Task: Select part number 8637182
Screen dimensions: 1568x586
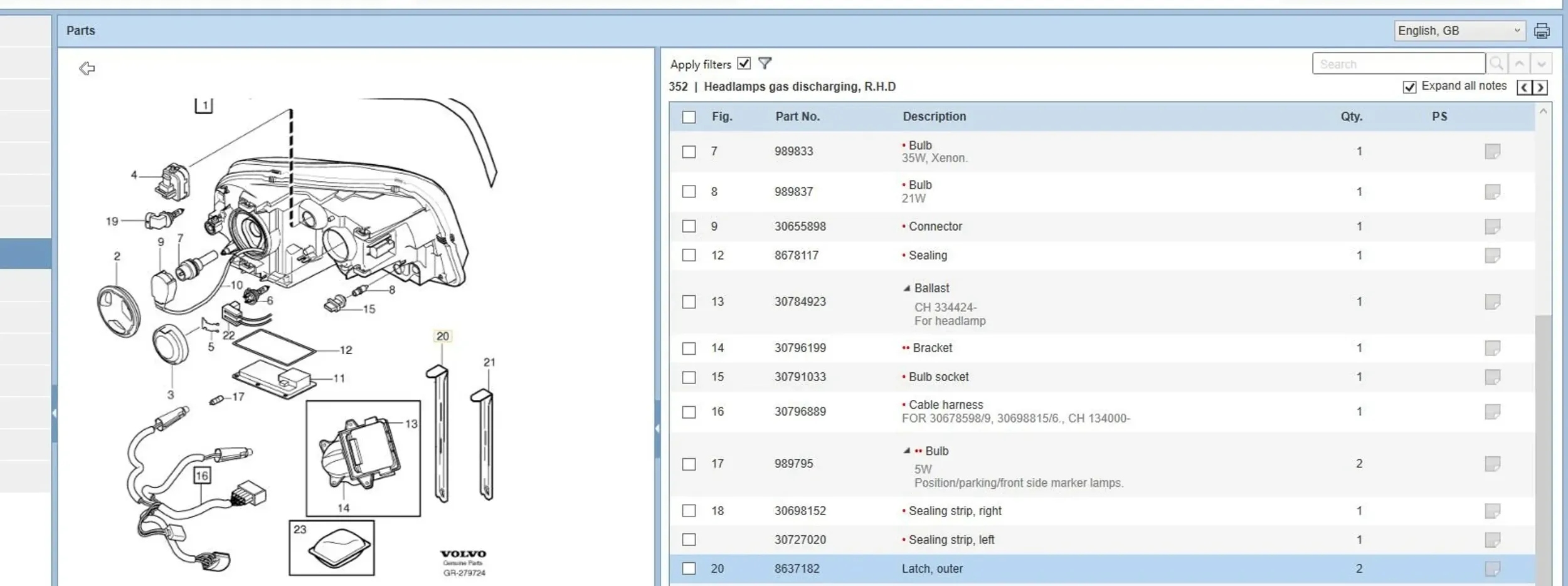Action: click(x=797, y=568)
